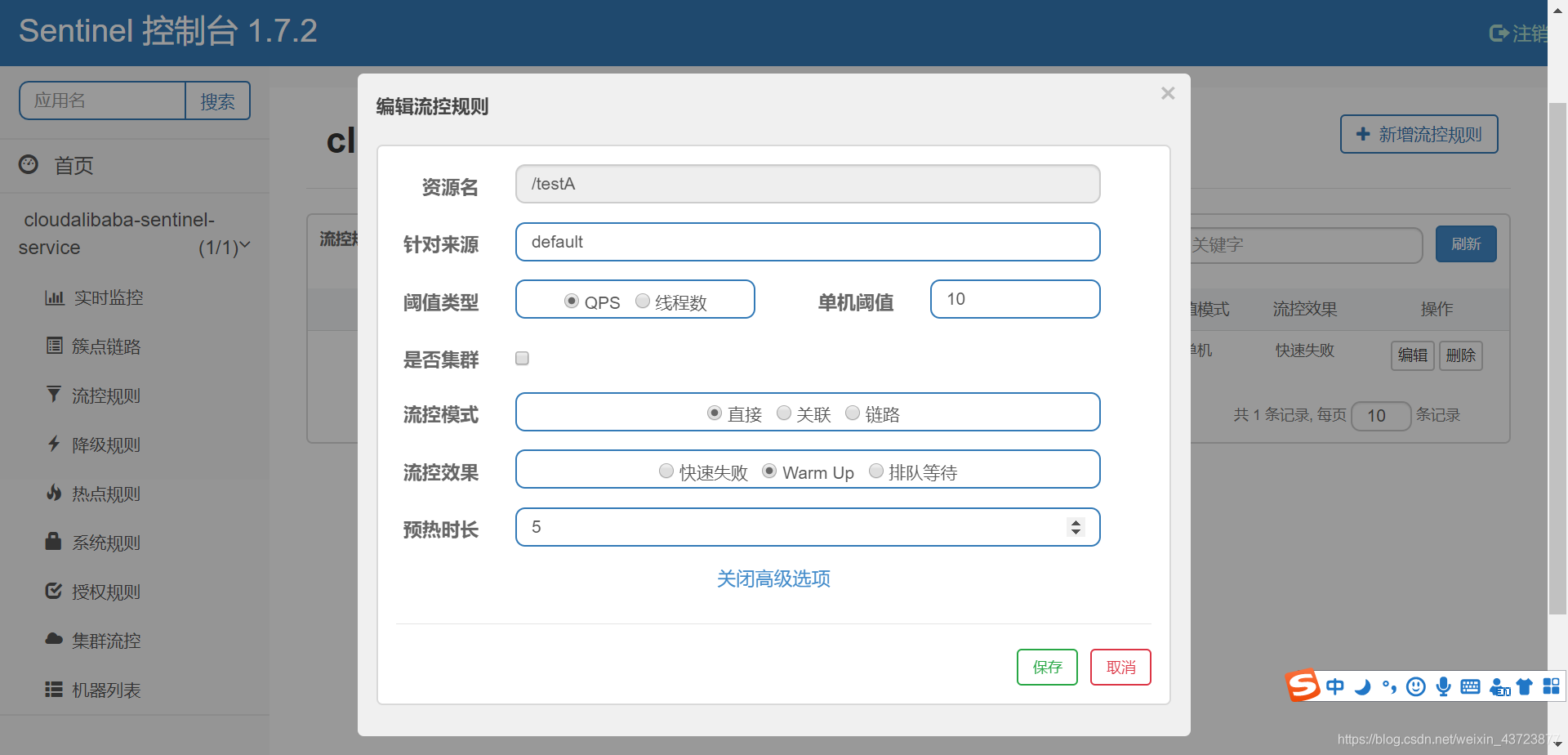Click the page vertical scrollbar

tap(1557, 360)
